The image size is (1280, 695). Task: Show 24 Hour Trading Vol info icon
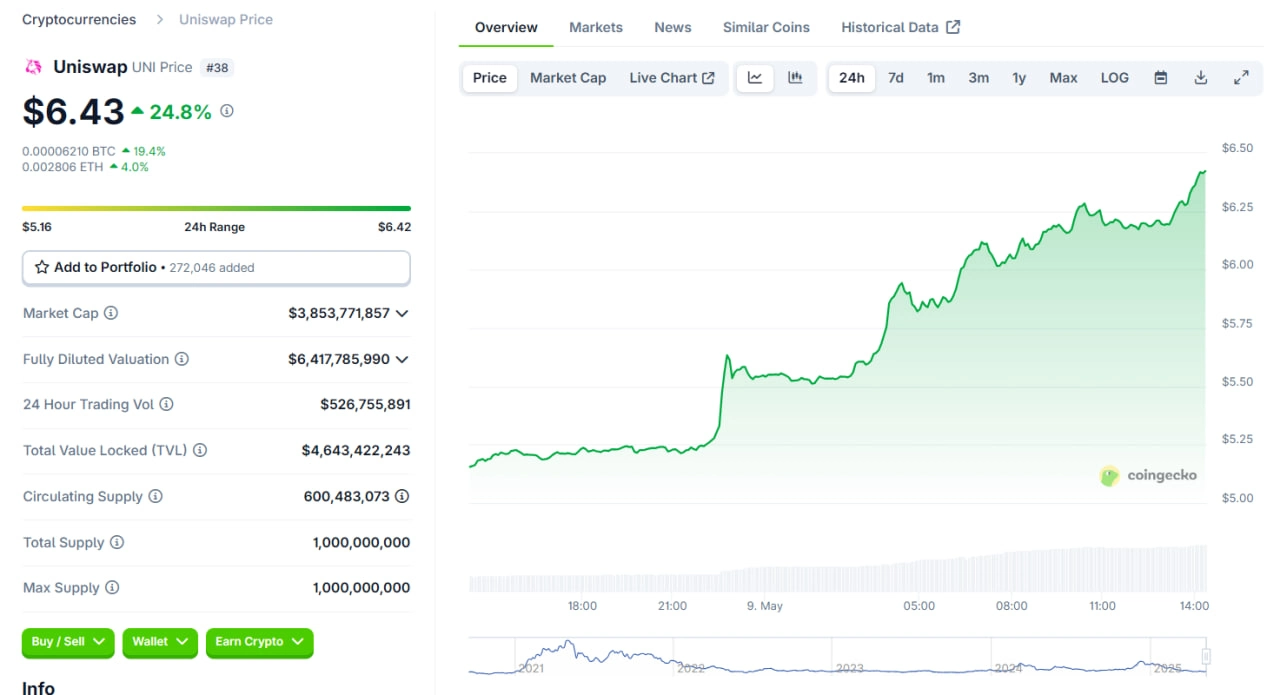[166, 404]
